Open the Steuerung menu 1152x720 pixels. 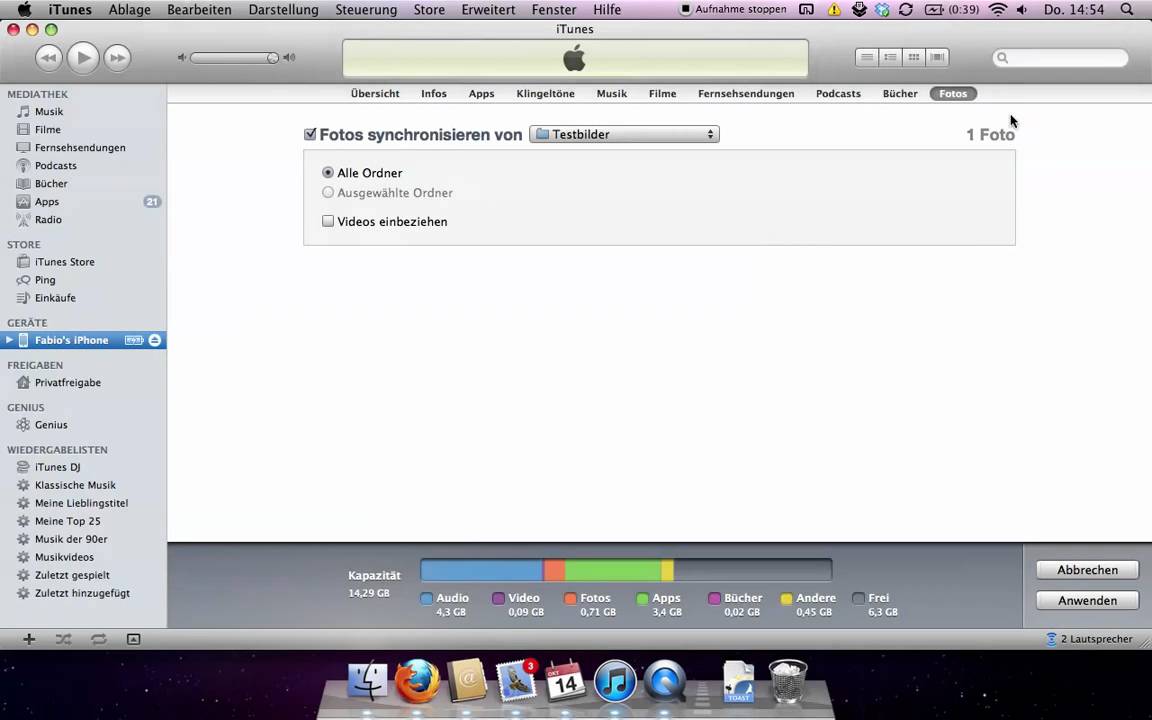point(366,10)
